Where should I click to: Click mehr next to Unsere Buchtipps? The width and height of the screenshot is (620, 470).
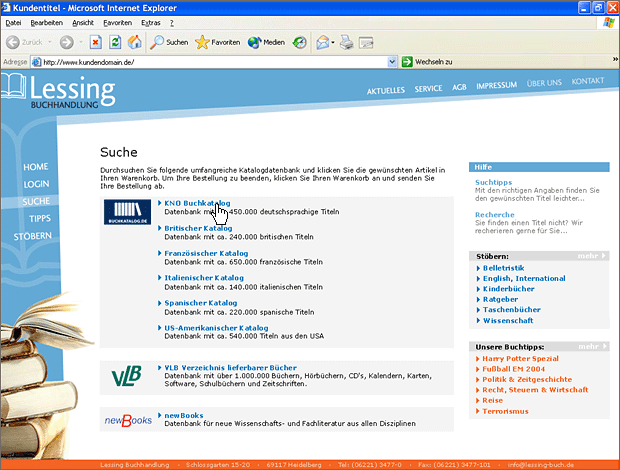click(x=592, y=346)
